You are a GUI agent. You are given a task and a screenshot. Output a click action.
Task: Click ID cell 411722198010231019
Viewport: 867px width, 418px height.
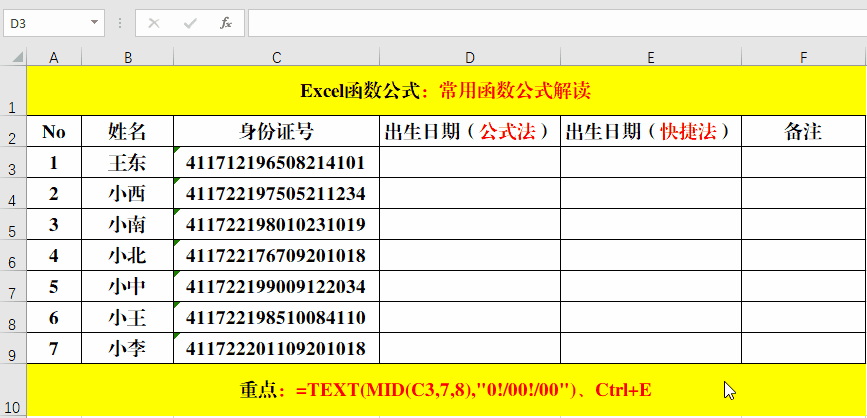(276, 224)
